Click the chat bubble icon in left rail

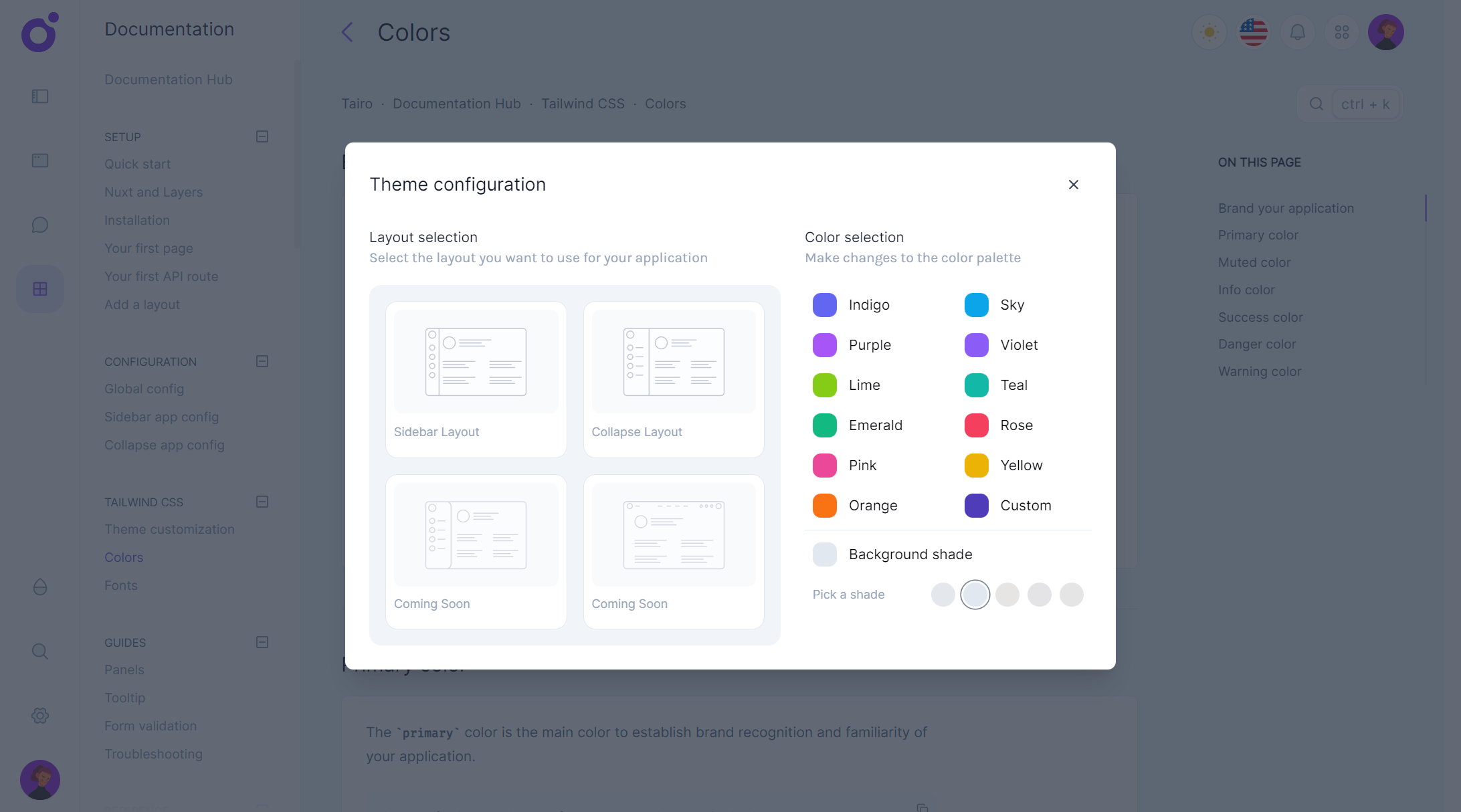coord(40,225)
